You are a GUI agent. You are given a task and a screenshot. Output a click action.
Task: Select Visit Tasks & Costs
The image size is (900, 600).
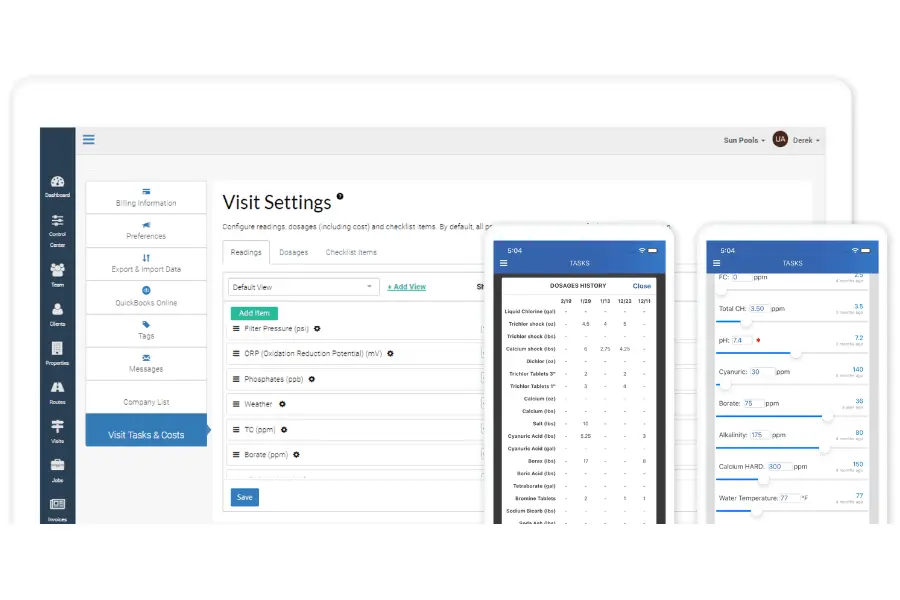[146, 430]
